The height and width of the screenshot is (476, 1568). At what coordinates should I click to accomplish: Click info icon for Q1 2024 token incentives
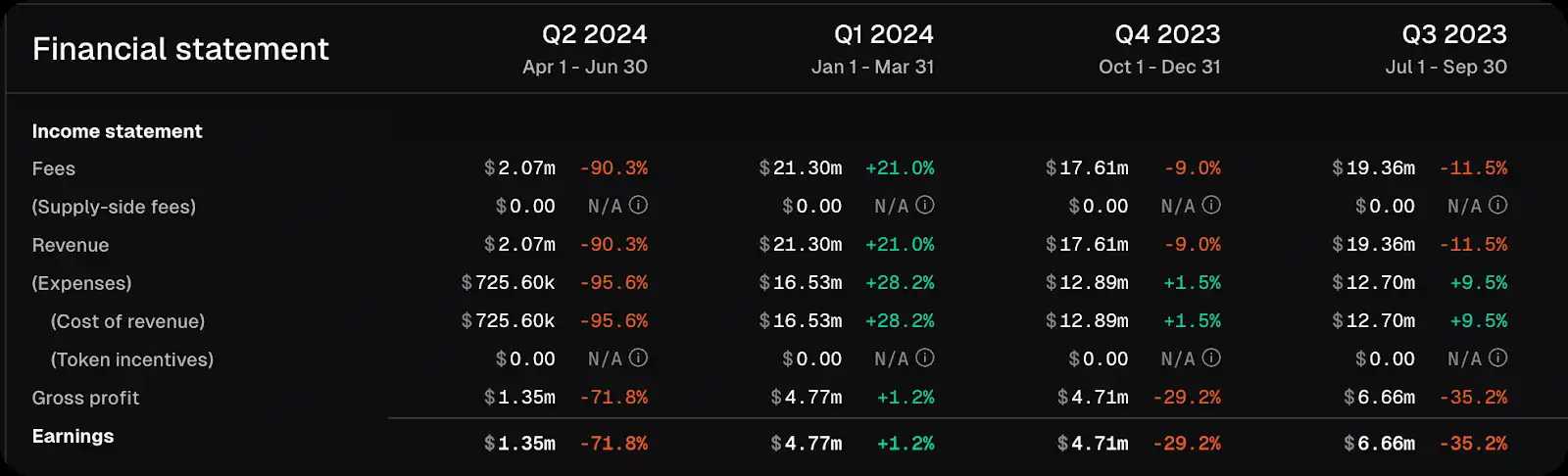pos(925,358)
